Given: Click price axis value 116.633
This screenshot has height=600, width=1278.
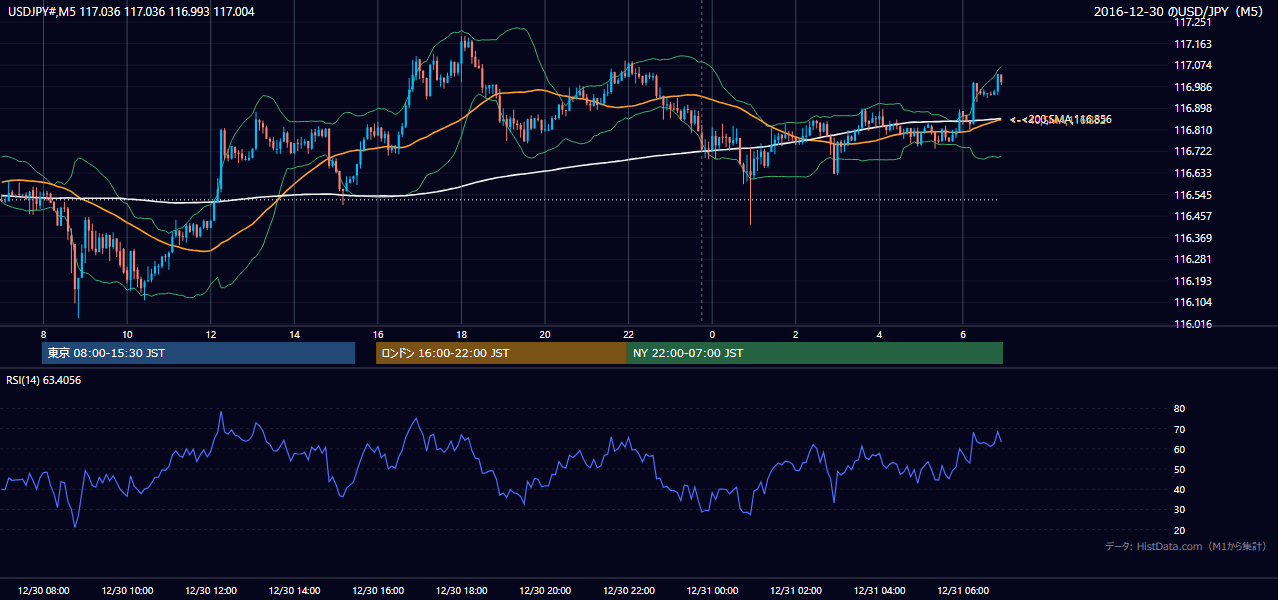Looking at the screenshot, I should point(1193,173).
